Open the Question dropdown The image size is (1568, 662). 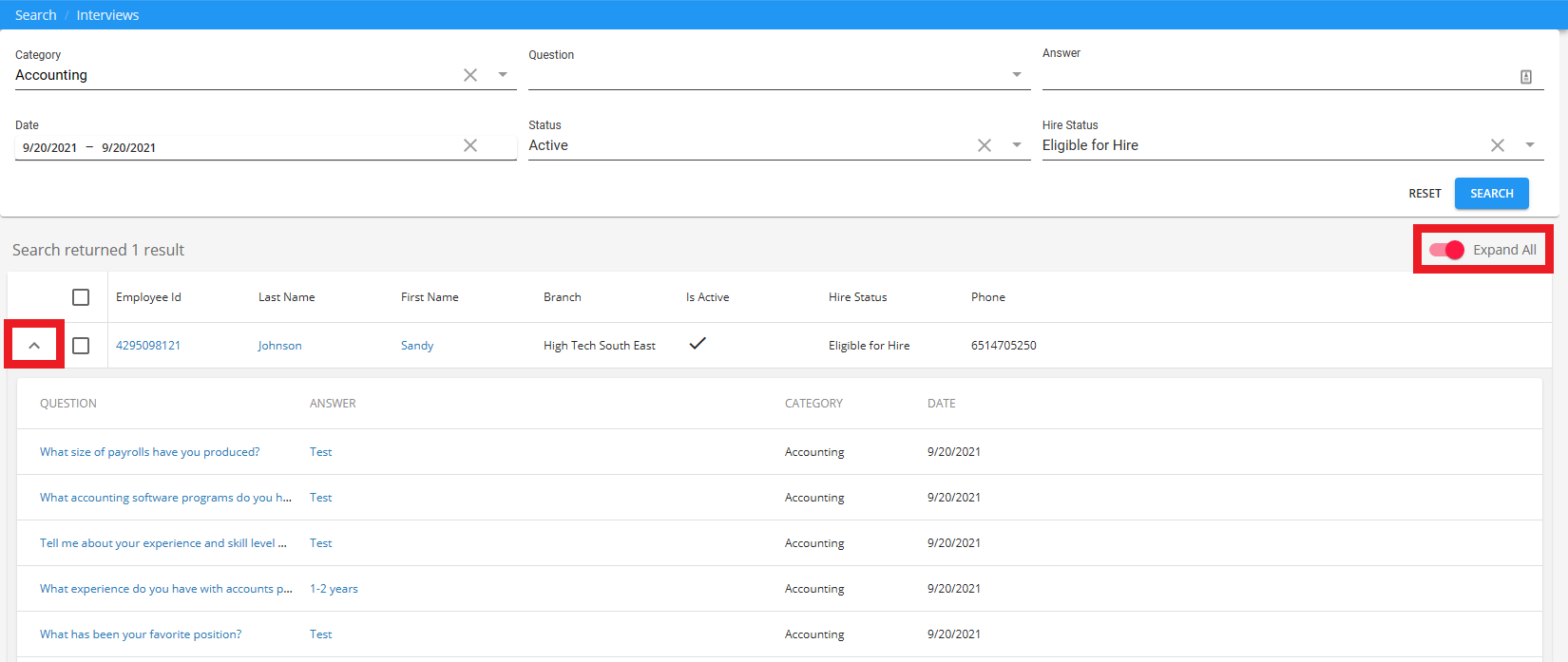[x=1016, y=75]
